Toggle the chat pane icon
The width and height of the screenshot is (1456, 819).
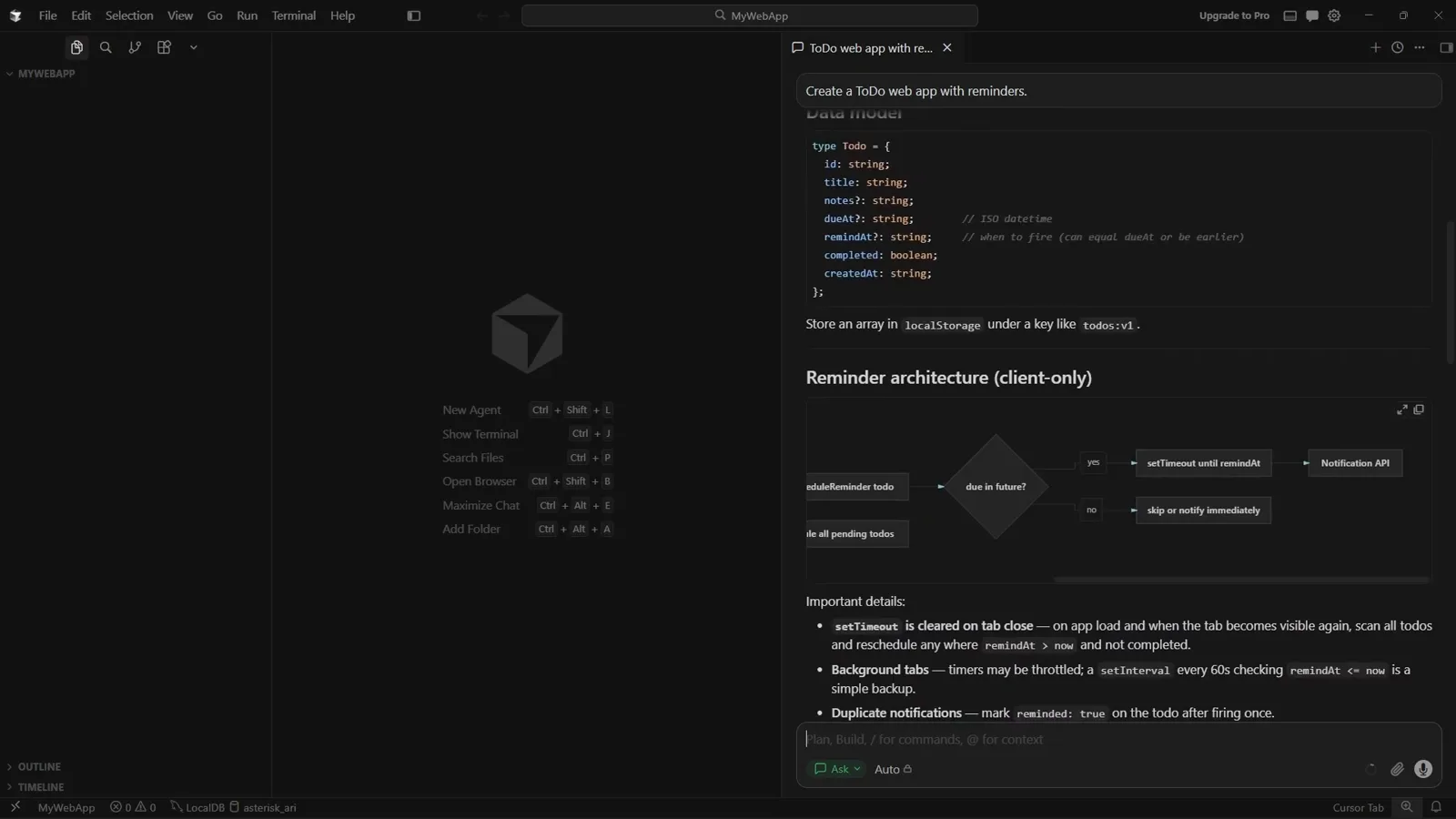[1312, 15]
